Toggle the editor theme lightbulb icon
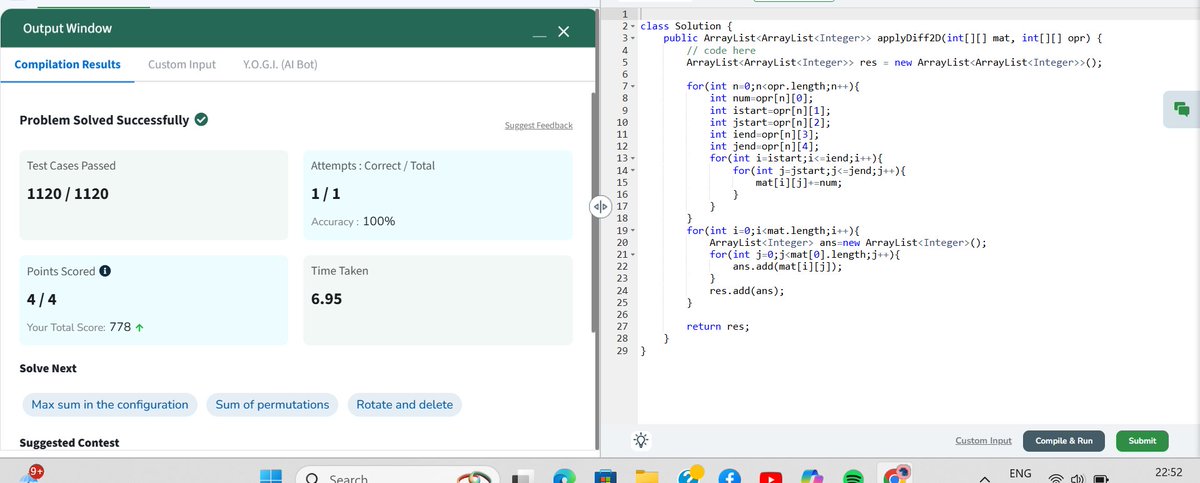The image size is (1200, 483). pyautogui.click(x=640, y=441)
